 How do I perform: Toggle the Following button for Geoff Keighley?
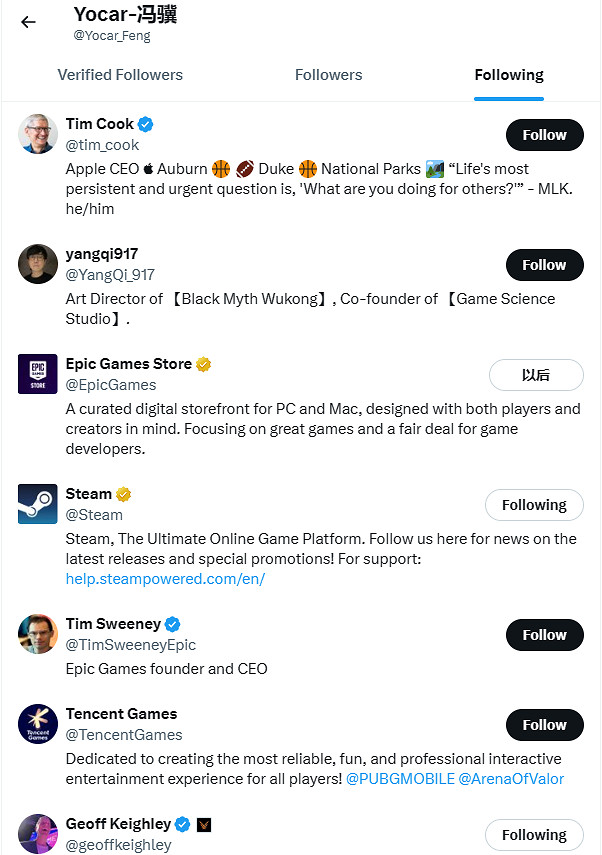(x=534, y=835)
